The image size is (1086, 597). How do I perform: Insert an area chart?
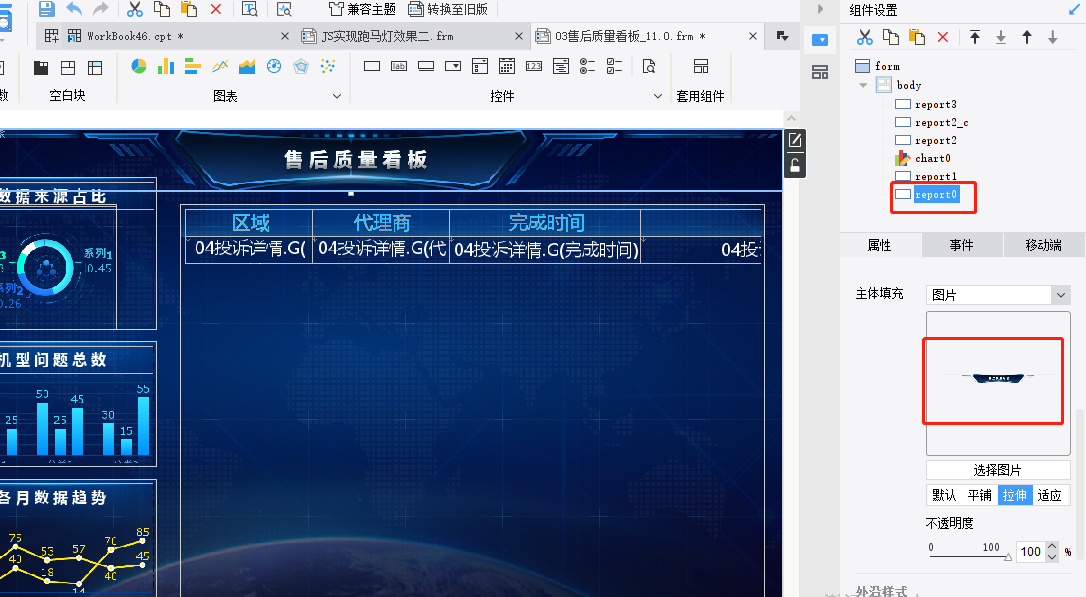click(x=247, y=66)
